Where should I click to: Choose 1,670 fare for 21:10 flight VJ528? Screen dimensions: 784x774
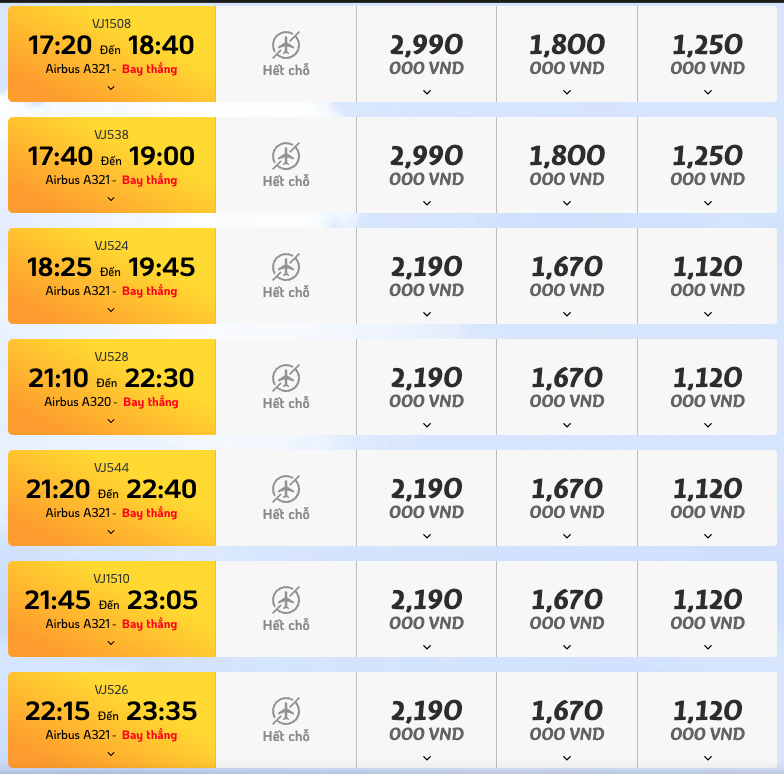(x=567, y=387)
